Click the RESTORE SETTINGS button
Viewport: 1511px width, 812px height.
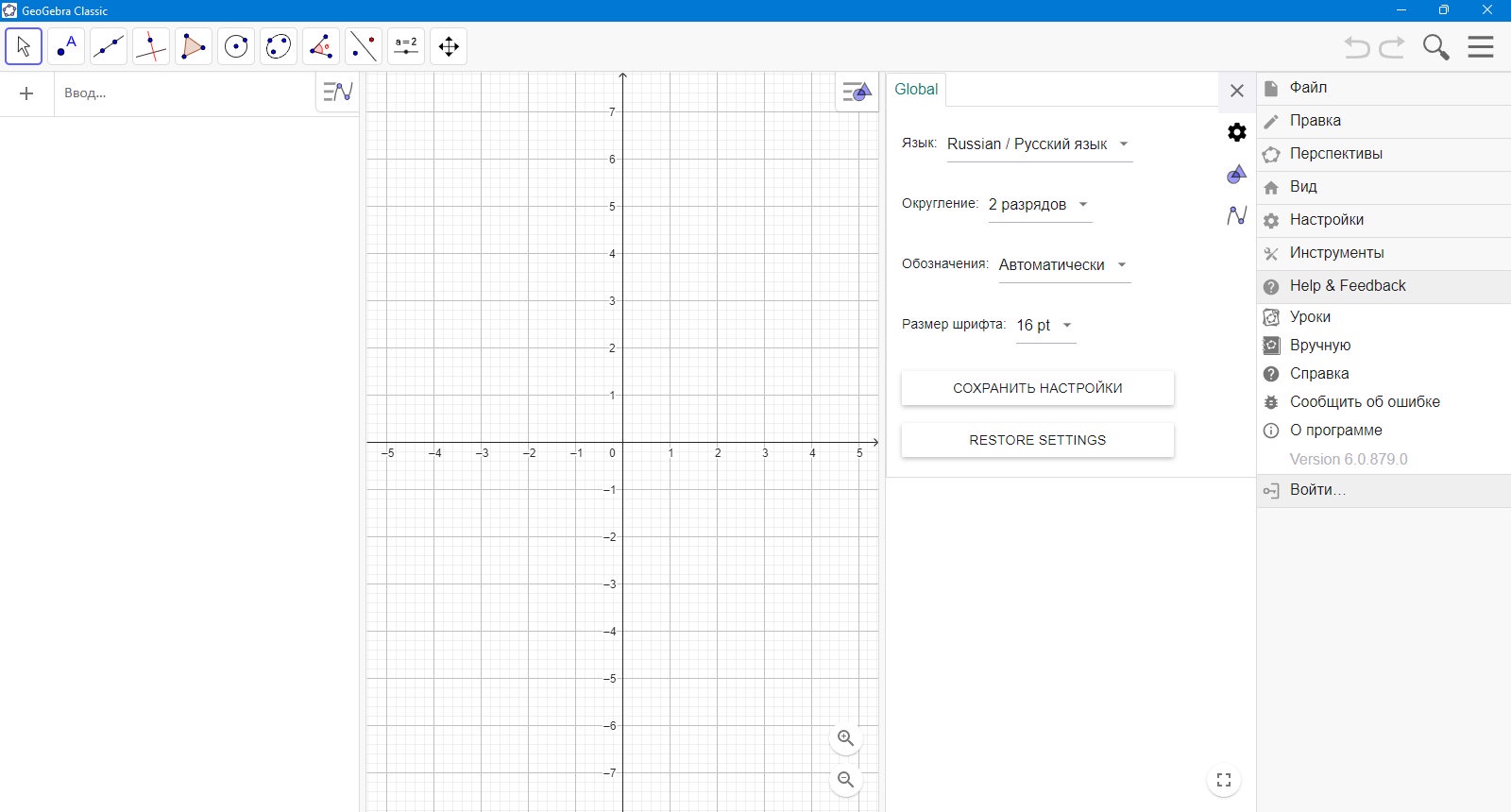click(1038, 440)
